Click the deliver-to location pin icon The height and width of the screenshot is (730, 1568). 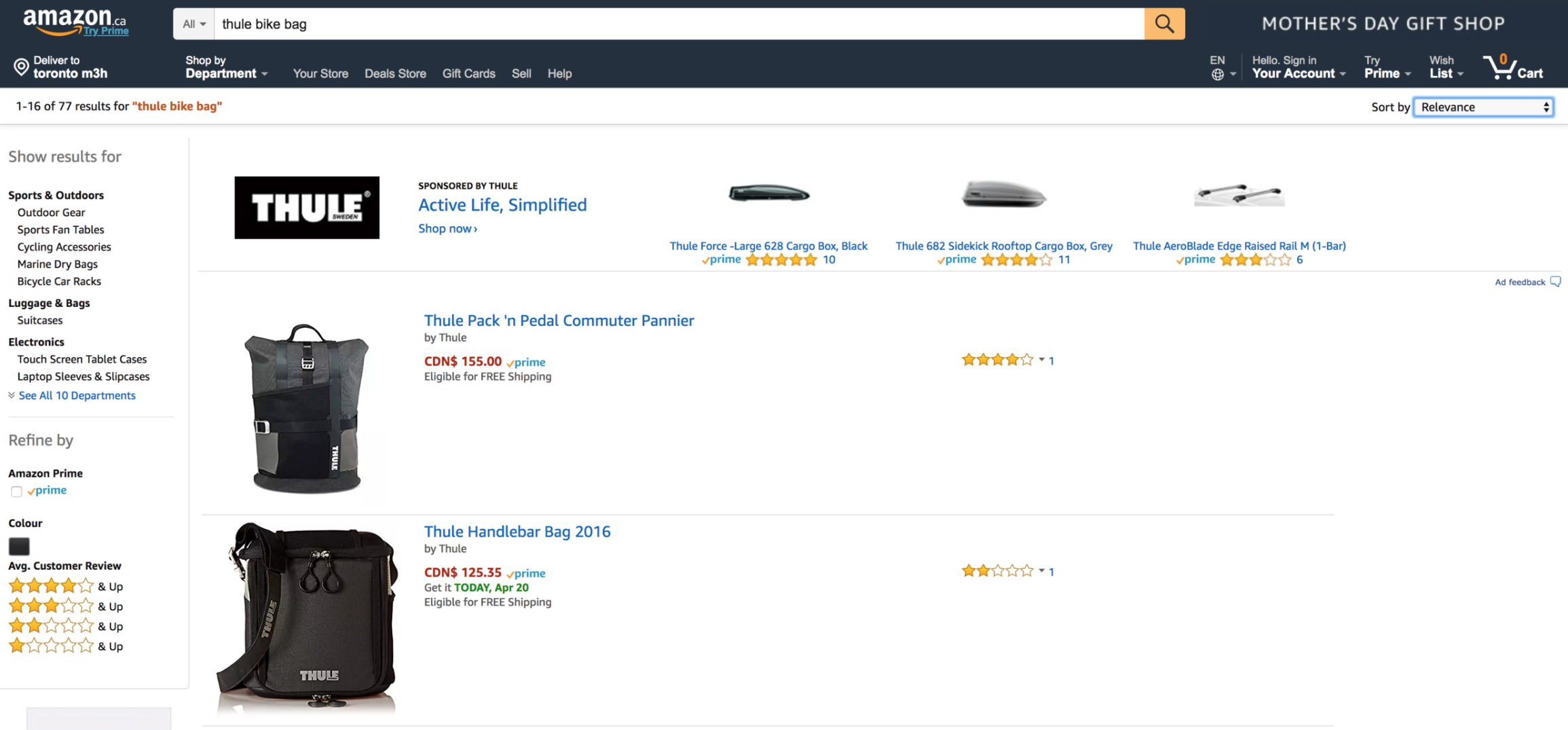coord(21,67)
